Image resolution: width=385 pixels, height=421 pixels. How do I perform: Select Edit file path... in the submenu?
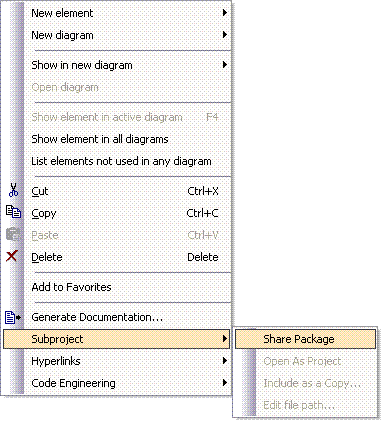(x=305, y=405)
